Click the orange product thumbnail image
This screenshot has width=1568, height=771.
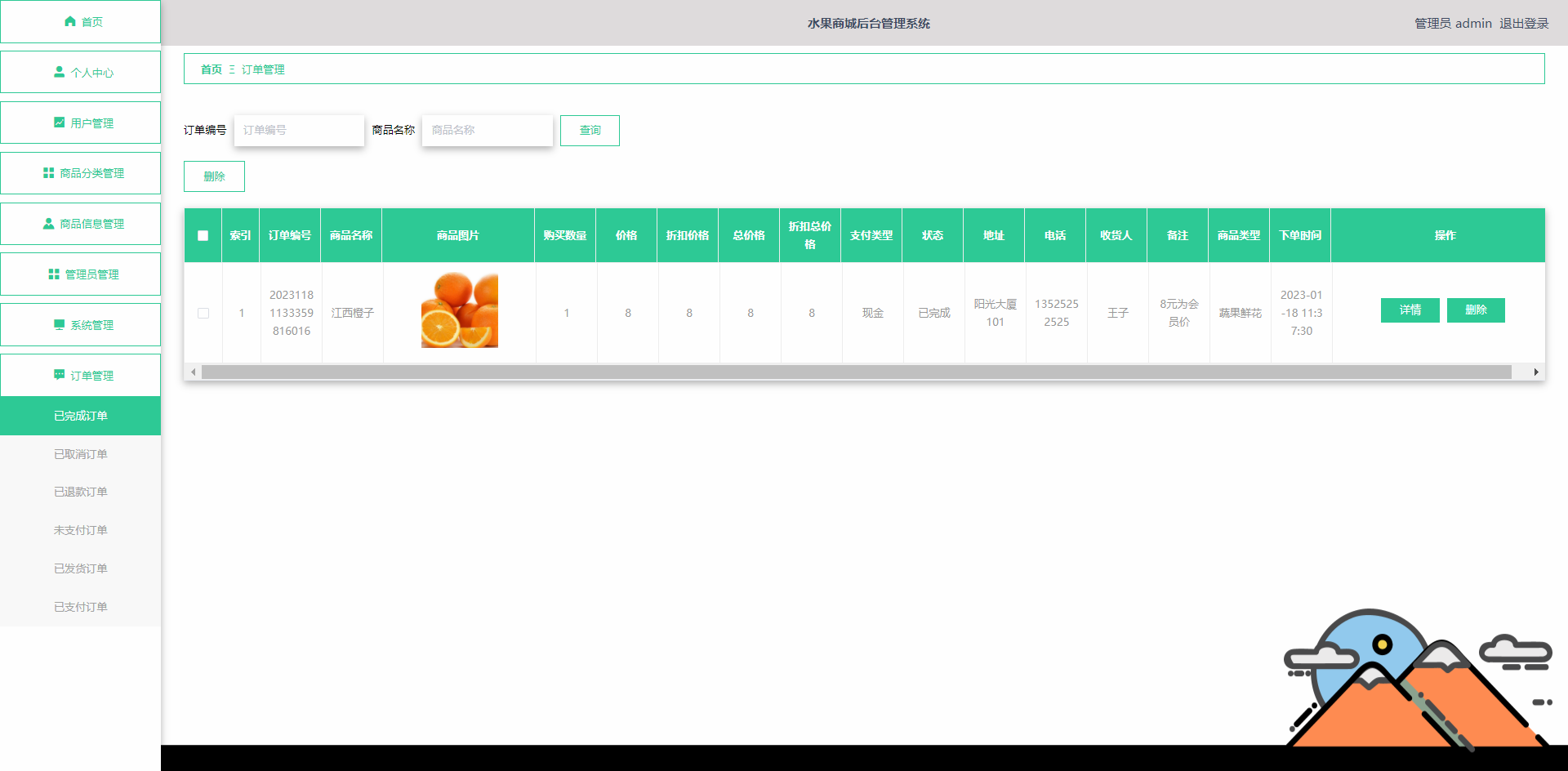click(459, 310)
